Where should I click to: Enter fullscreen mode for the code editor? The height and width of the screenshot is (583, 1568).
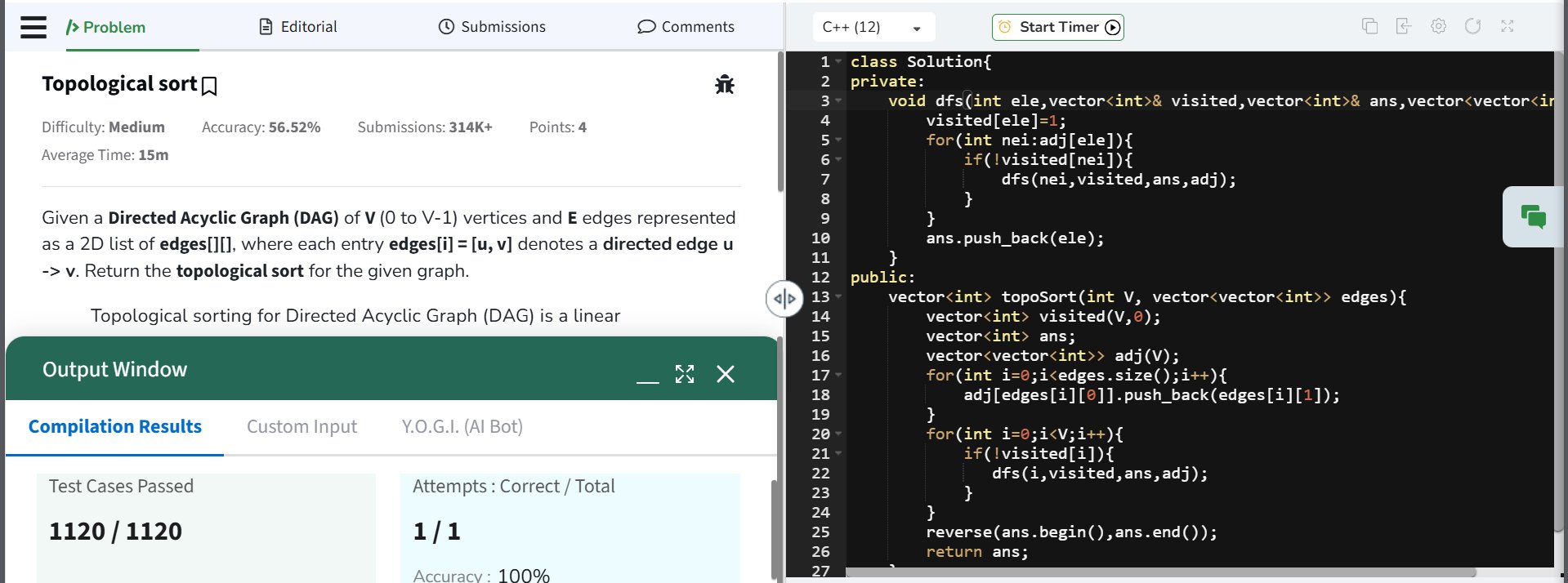[1507, 26]
